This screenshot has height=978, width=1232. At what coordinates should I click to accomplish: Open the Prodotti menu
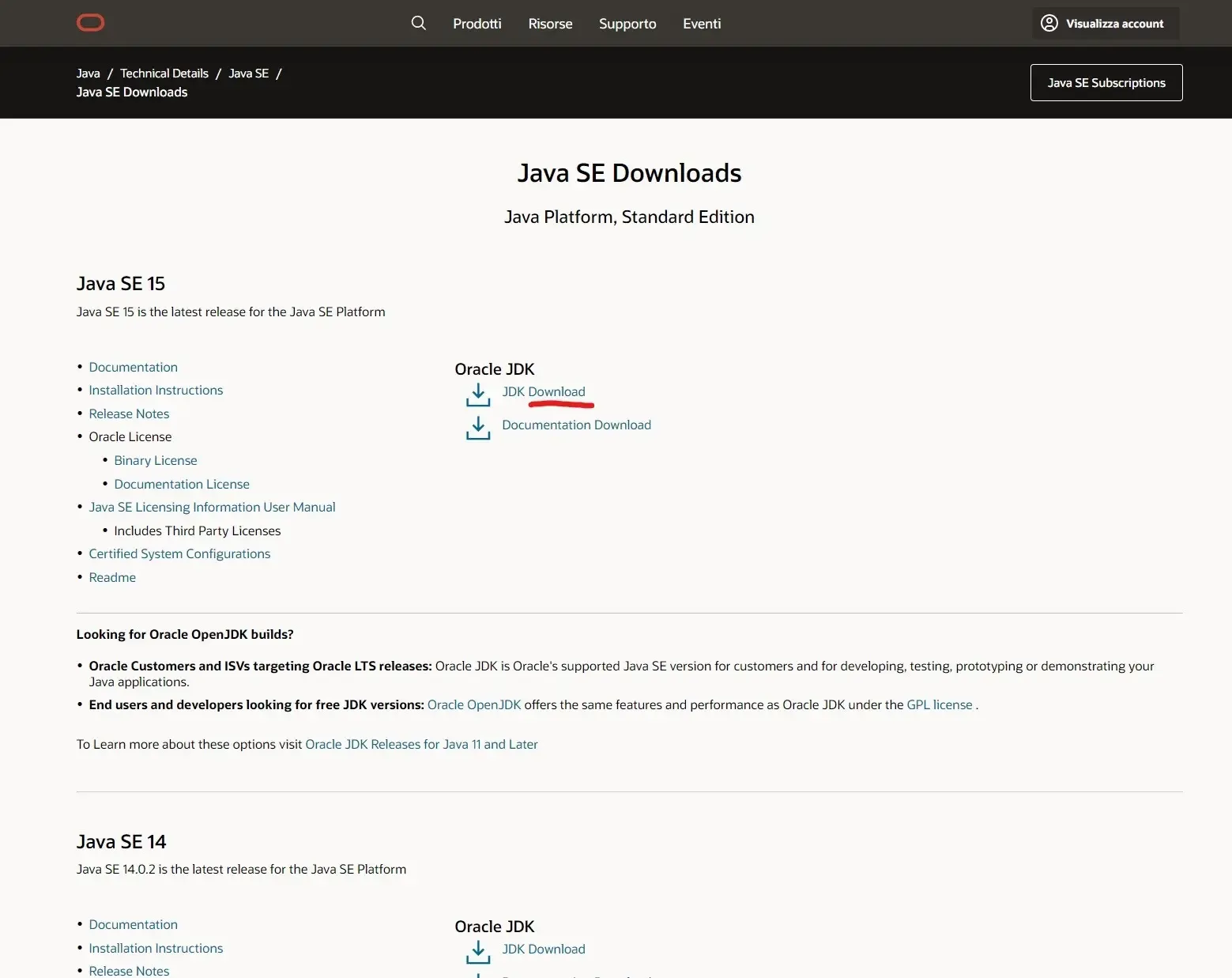[477, 24]
